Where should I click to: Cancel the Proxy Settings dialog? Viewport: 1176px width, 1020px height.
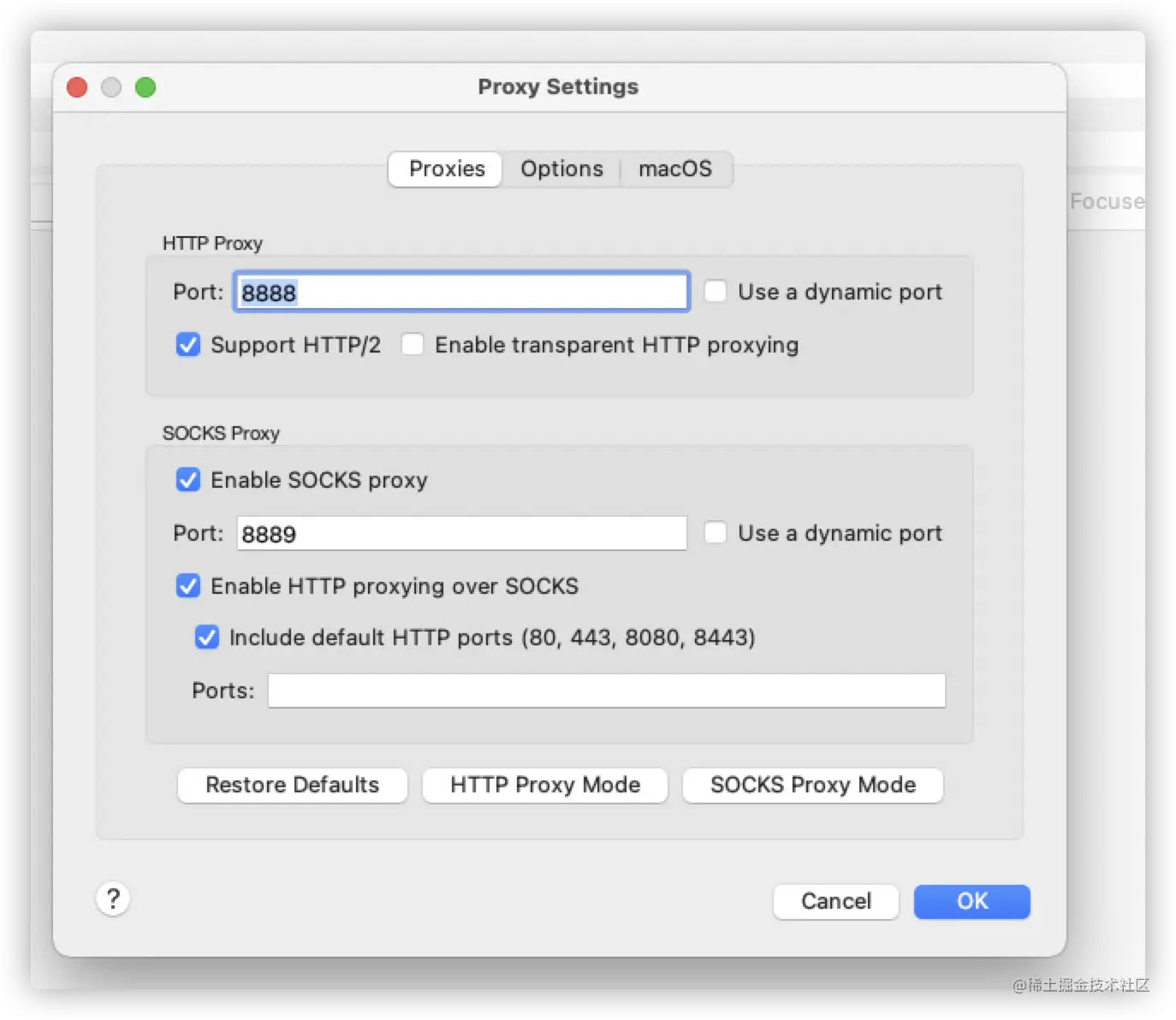tap(836, 902)
